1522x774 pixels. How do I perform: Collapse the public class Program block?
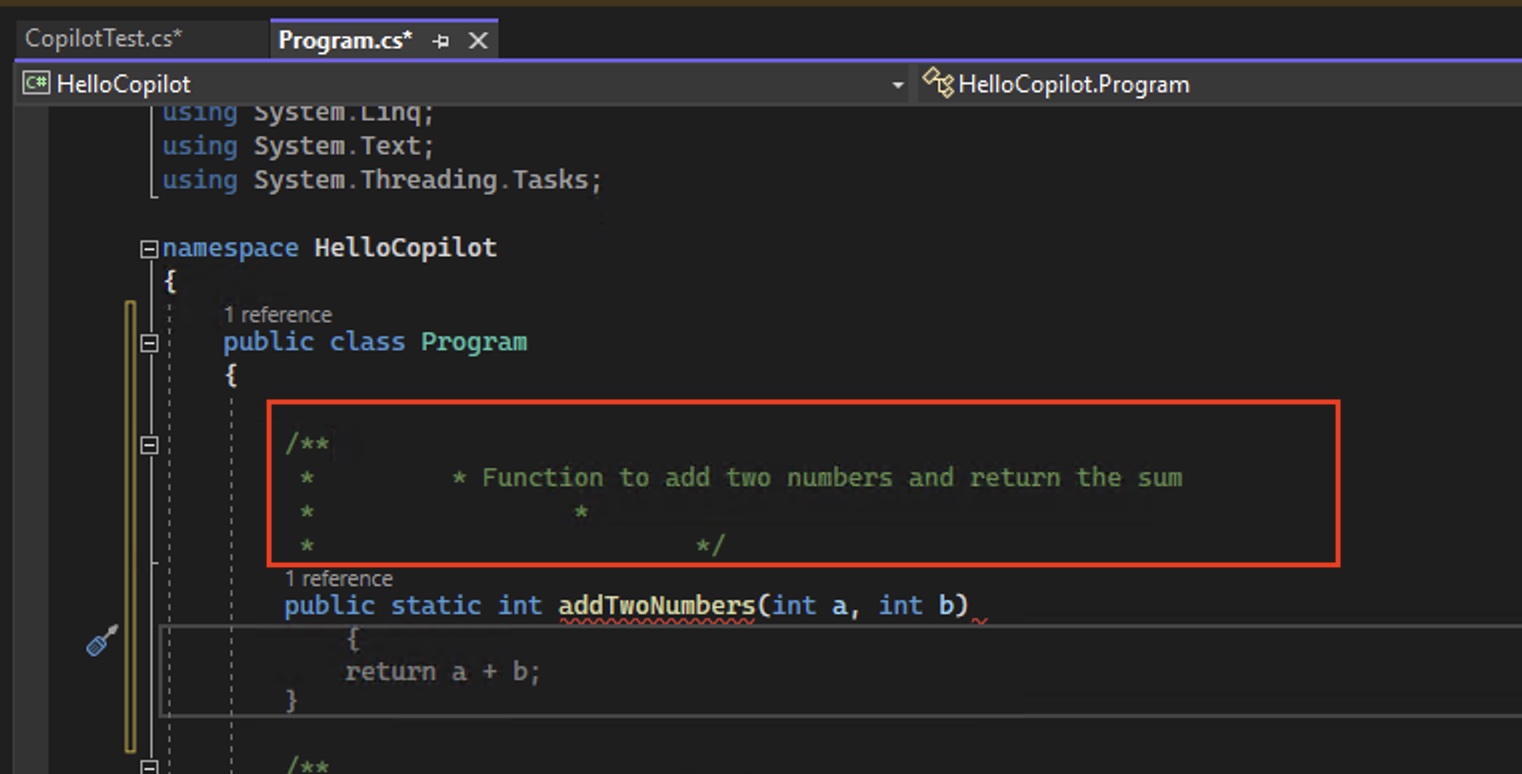(149, 343)
